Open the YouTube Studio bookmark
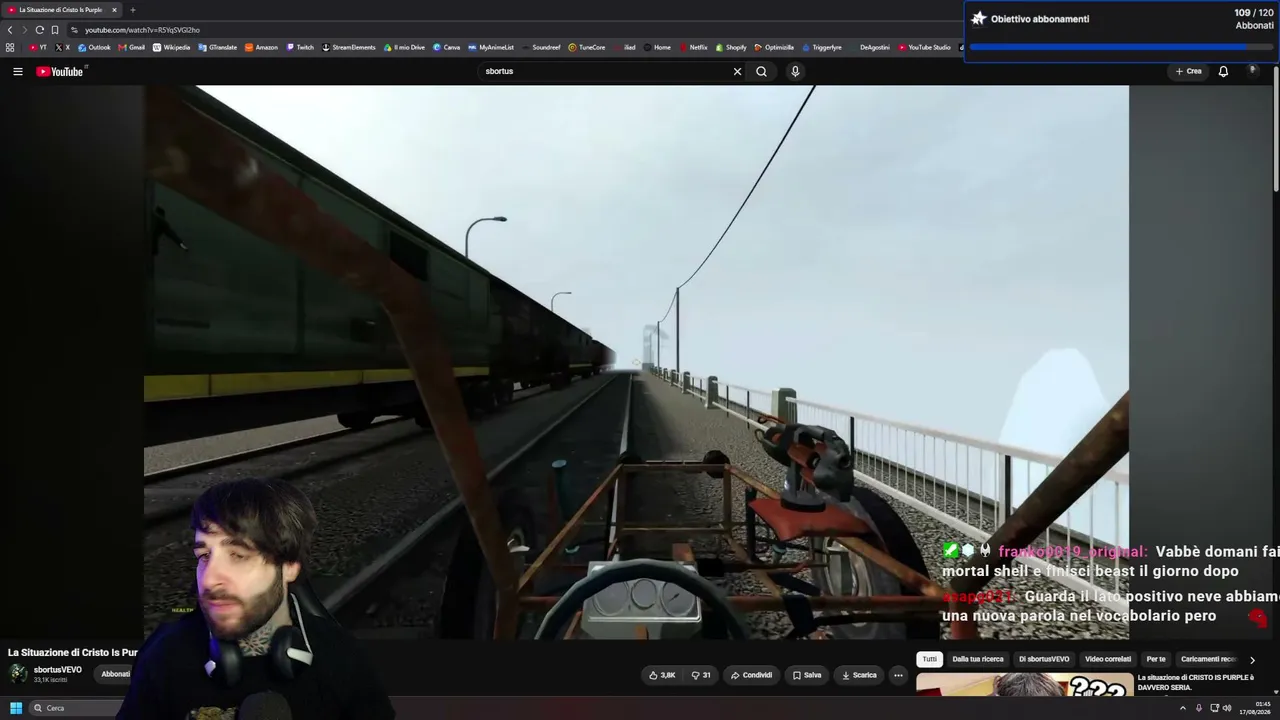Image resolution: width=1280 pixels, height=720 pixels. [924, 47]
